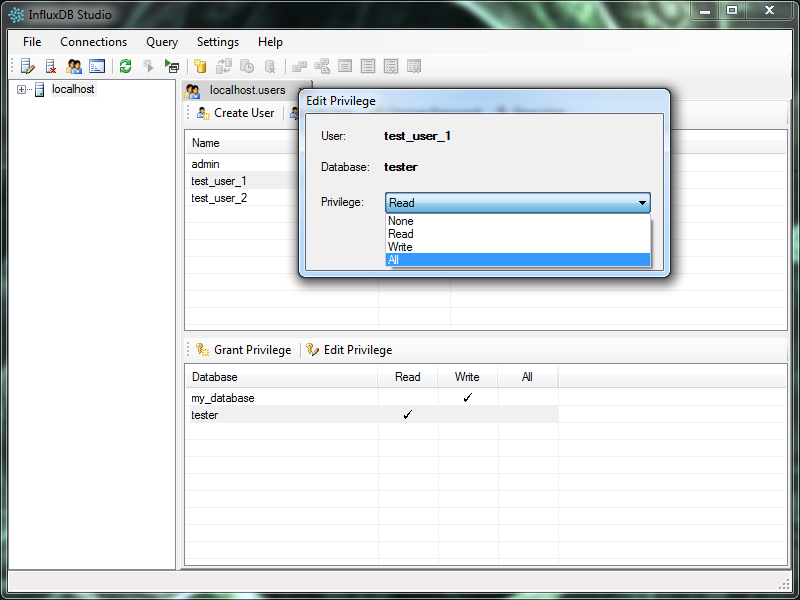This screenshot has width=800, height=600.
Task: Click the green refresh toolbar icon
Action: pyautogui.click(x=126, y=66)
